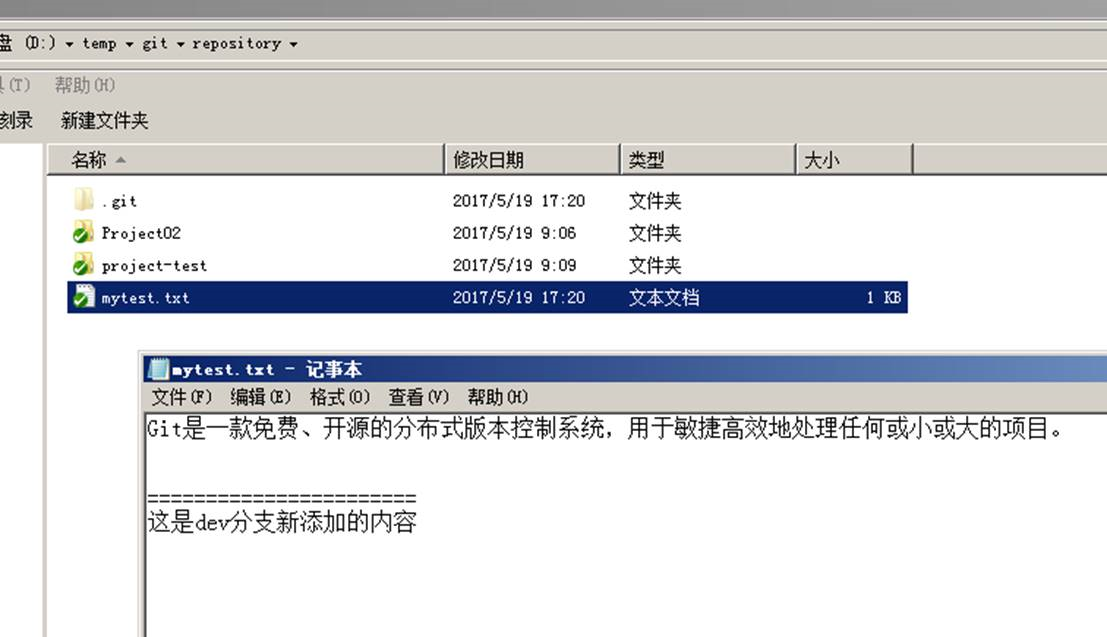The width and height of the screenshot is (1107, 637).
Task: Select the project-test folder icon
Action: [x=83, y=264]
